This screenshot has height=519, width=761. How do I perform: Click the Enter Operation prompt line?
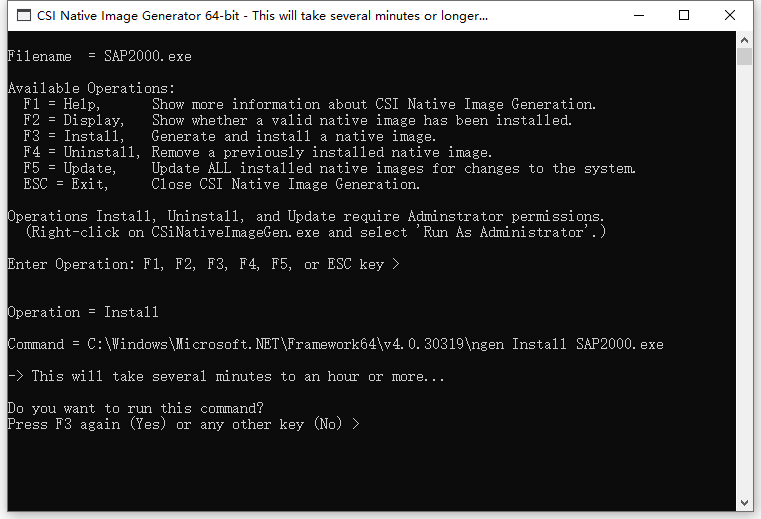click(204, 264)
